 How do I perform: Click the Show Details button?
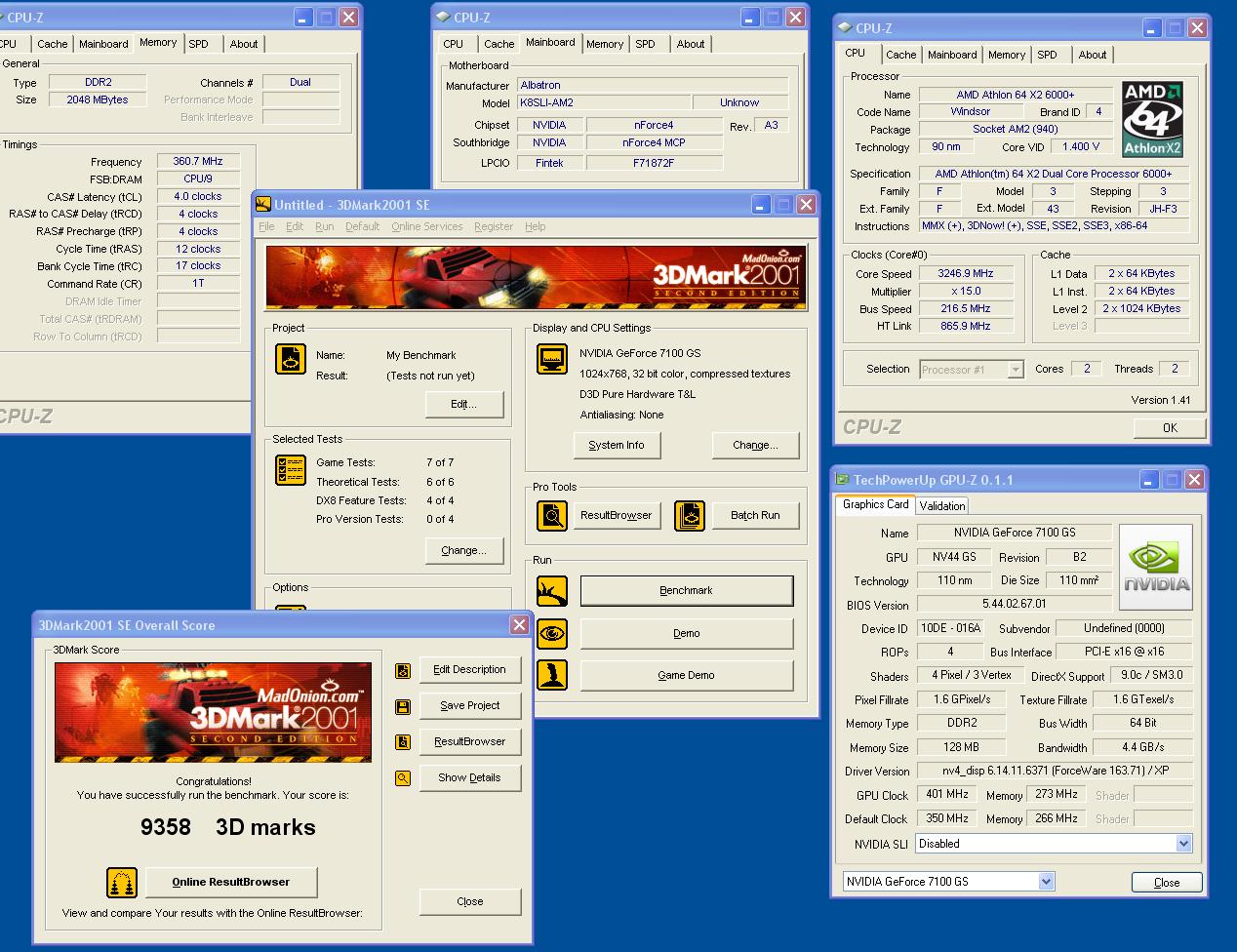click(x=470, y=778)
